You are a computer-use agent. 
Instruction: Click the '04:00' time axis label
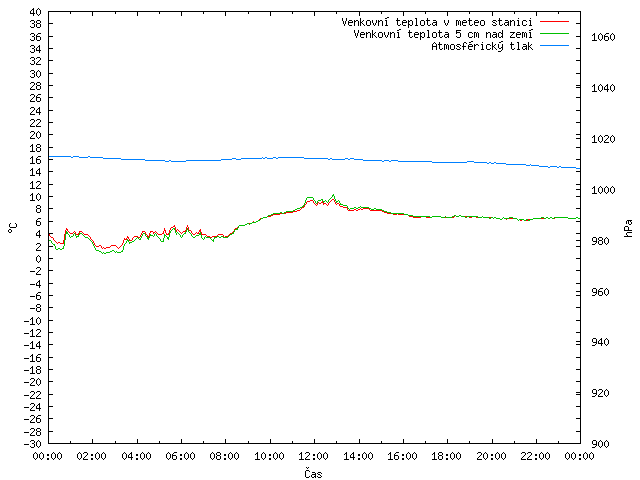coord(136,456)
